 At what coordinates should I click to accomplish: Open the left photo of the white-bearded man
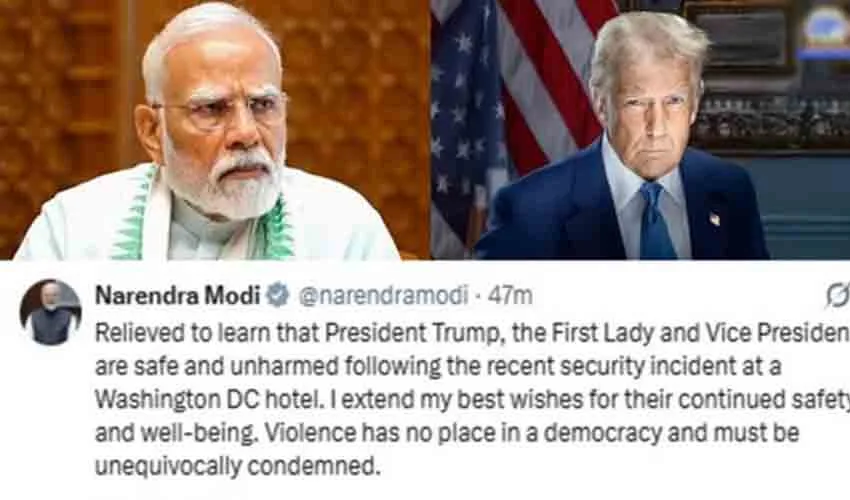(x=215, y=130)
